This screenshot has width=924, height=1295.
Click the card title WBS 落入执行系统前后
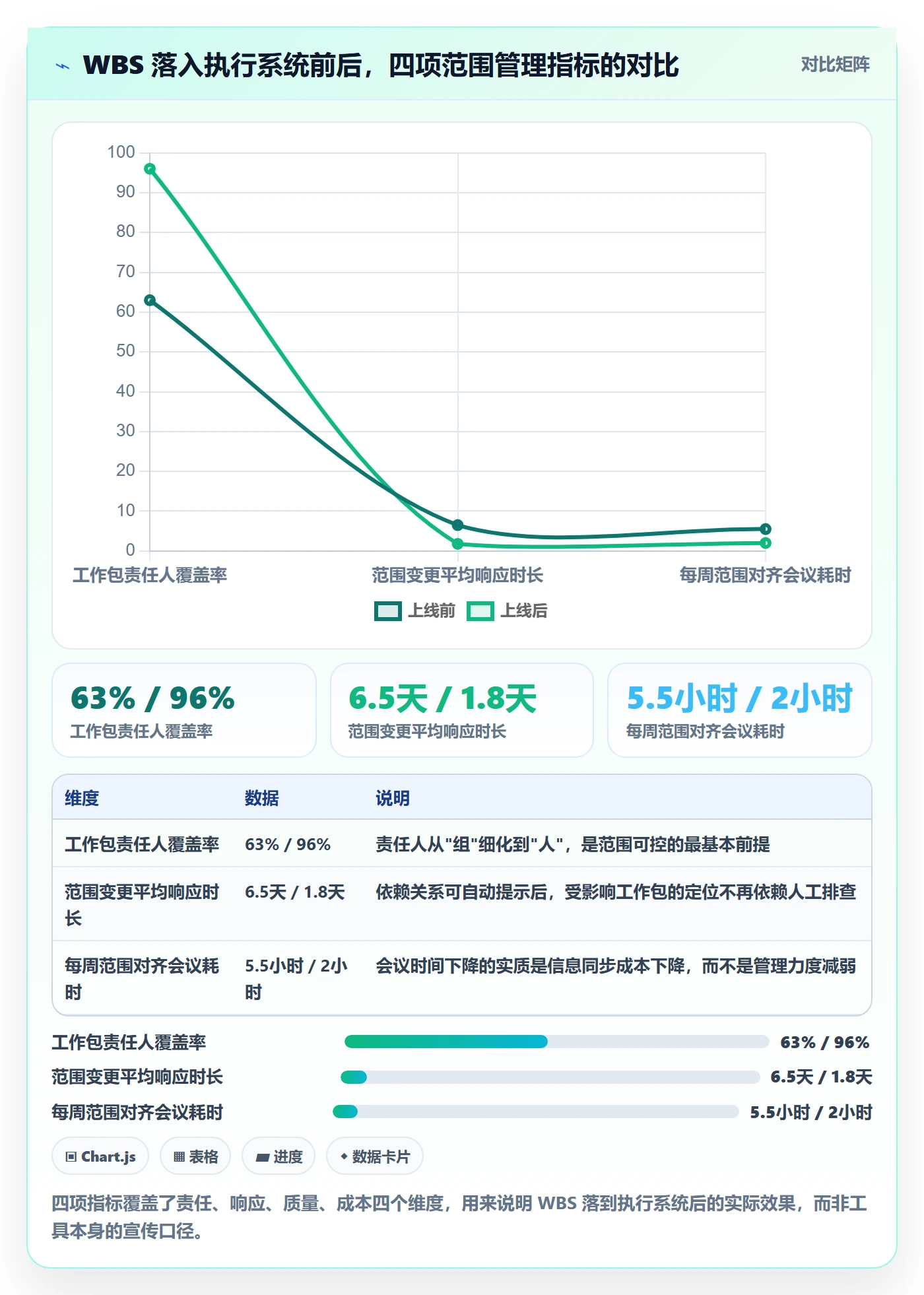tap(381, 66)
